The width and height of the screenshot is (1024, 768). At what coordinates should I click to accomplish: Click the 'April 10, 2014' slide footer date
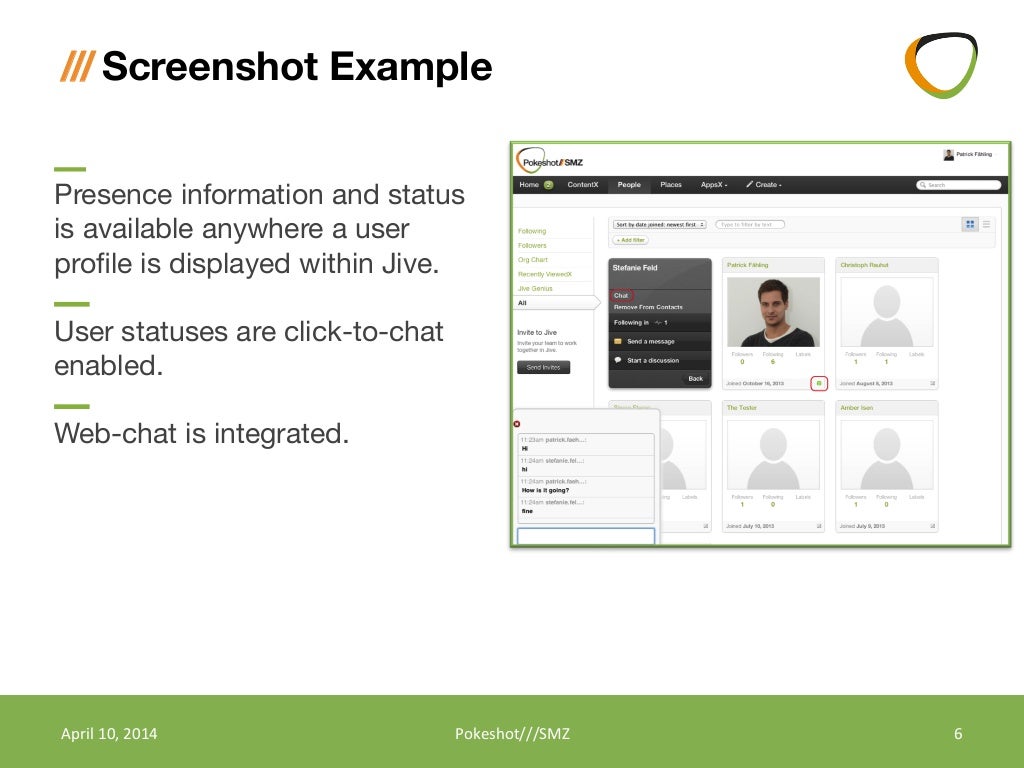(109, 733)
